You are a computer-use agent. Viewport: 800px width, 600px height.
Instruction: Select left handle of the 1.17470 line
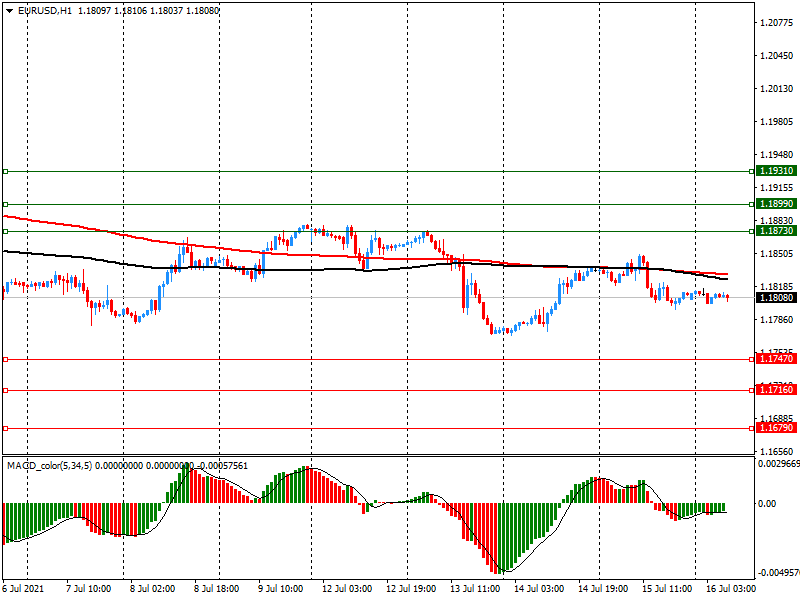(x=5, y=359)
